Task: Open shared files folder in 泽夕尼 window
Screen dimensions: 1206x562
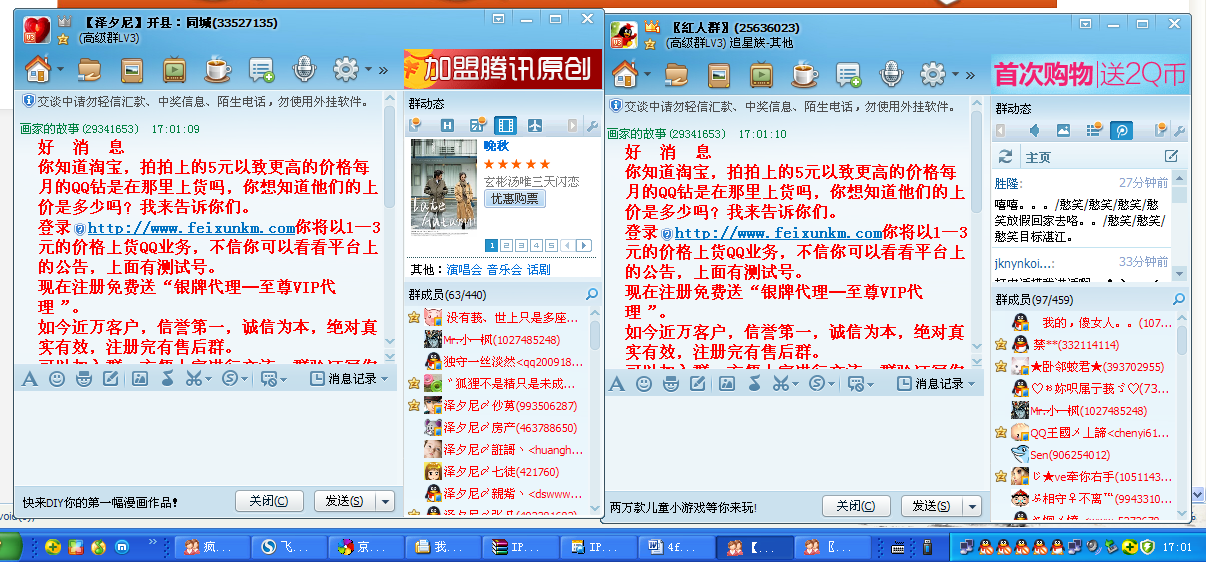Action: tap(90, 70)
